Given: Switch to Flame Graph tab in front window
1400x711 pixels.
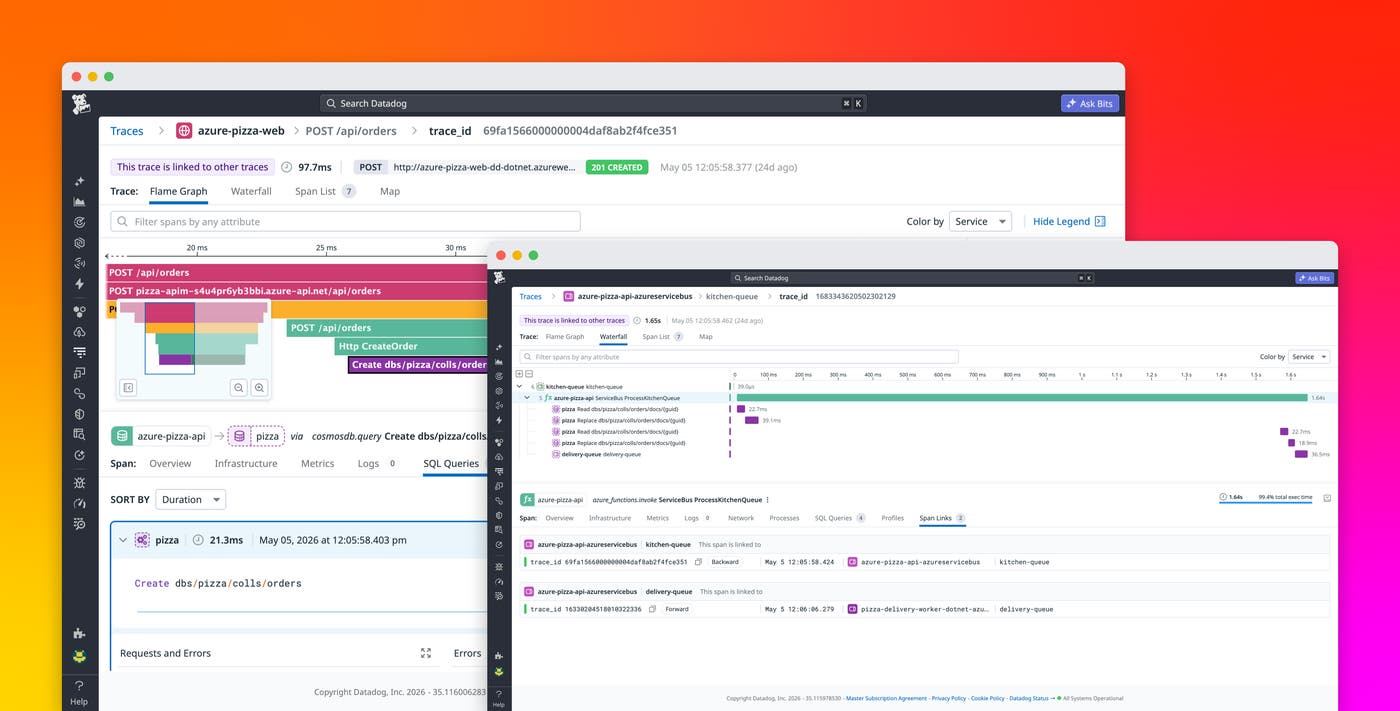Looking at the screenshot, I should pos(565,337).
